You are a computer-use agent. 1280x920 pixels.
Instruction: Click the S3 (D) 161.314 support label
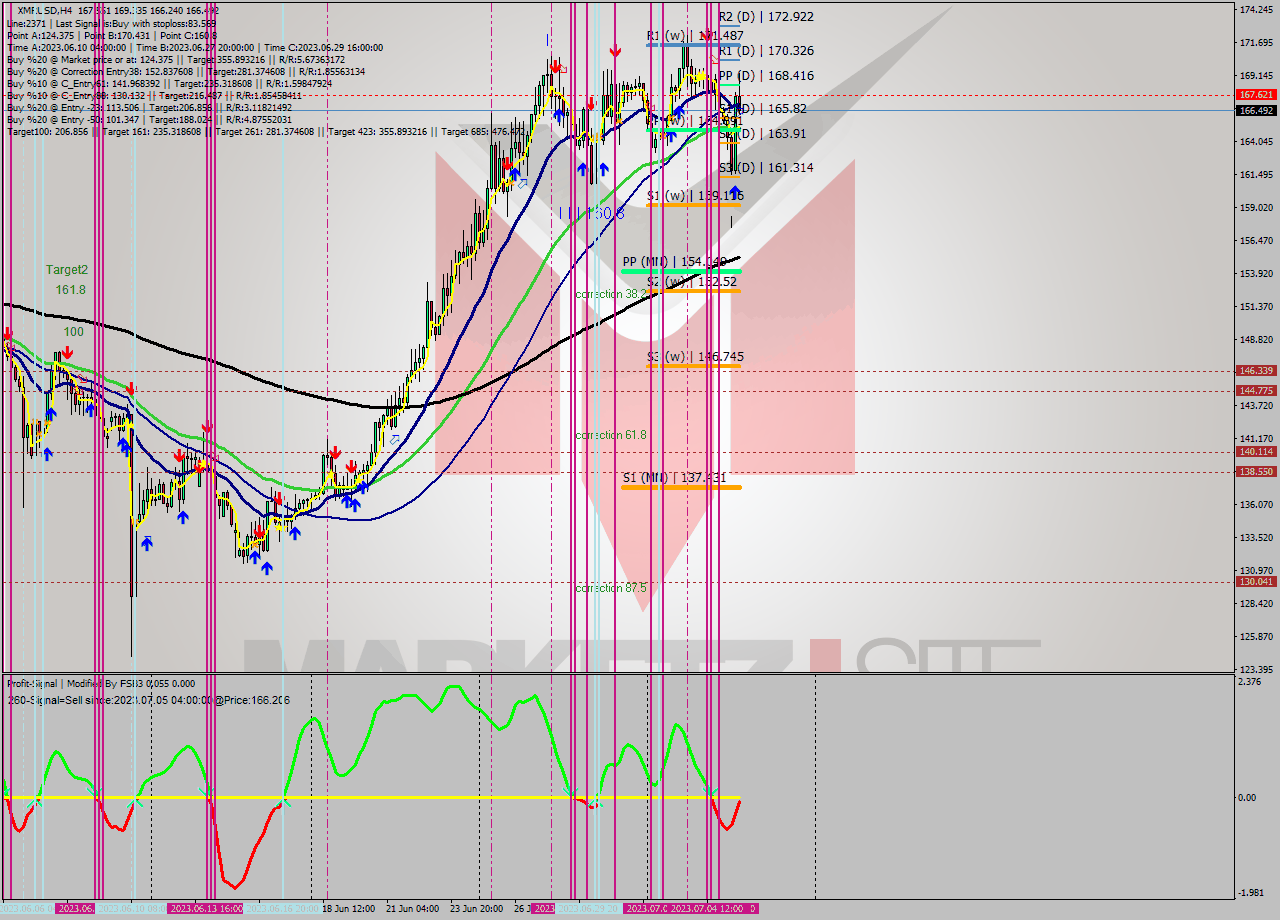766,168
